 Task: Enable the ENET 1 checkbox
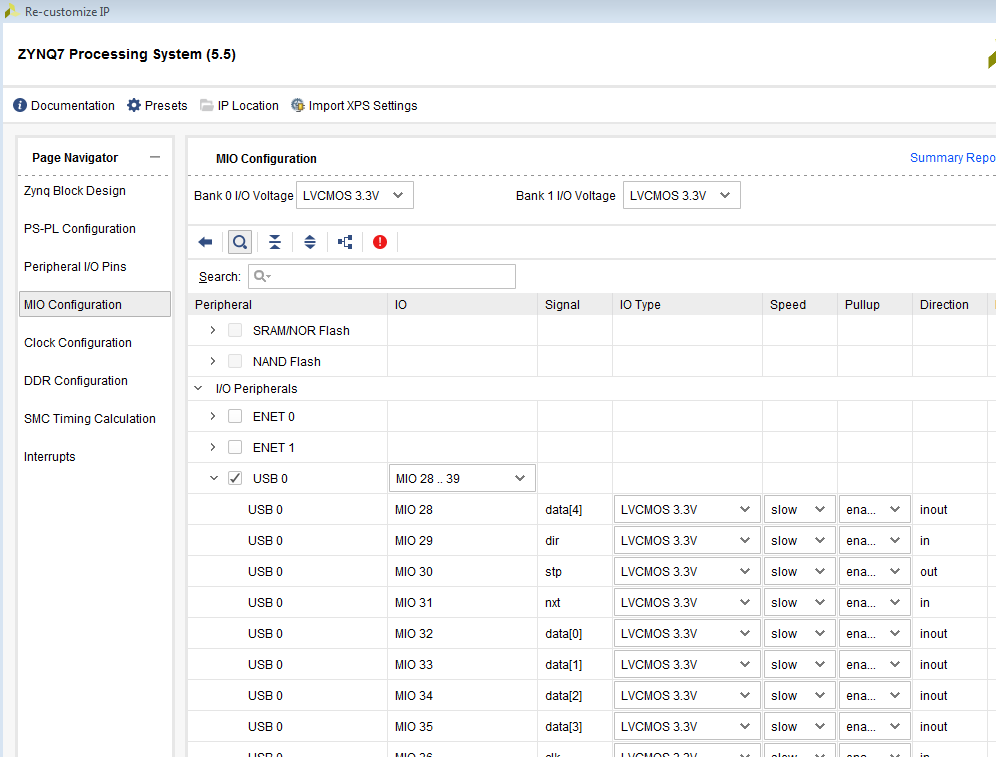(x=235, y=448)
